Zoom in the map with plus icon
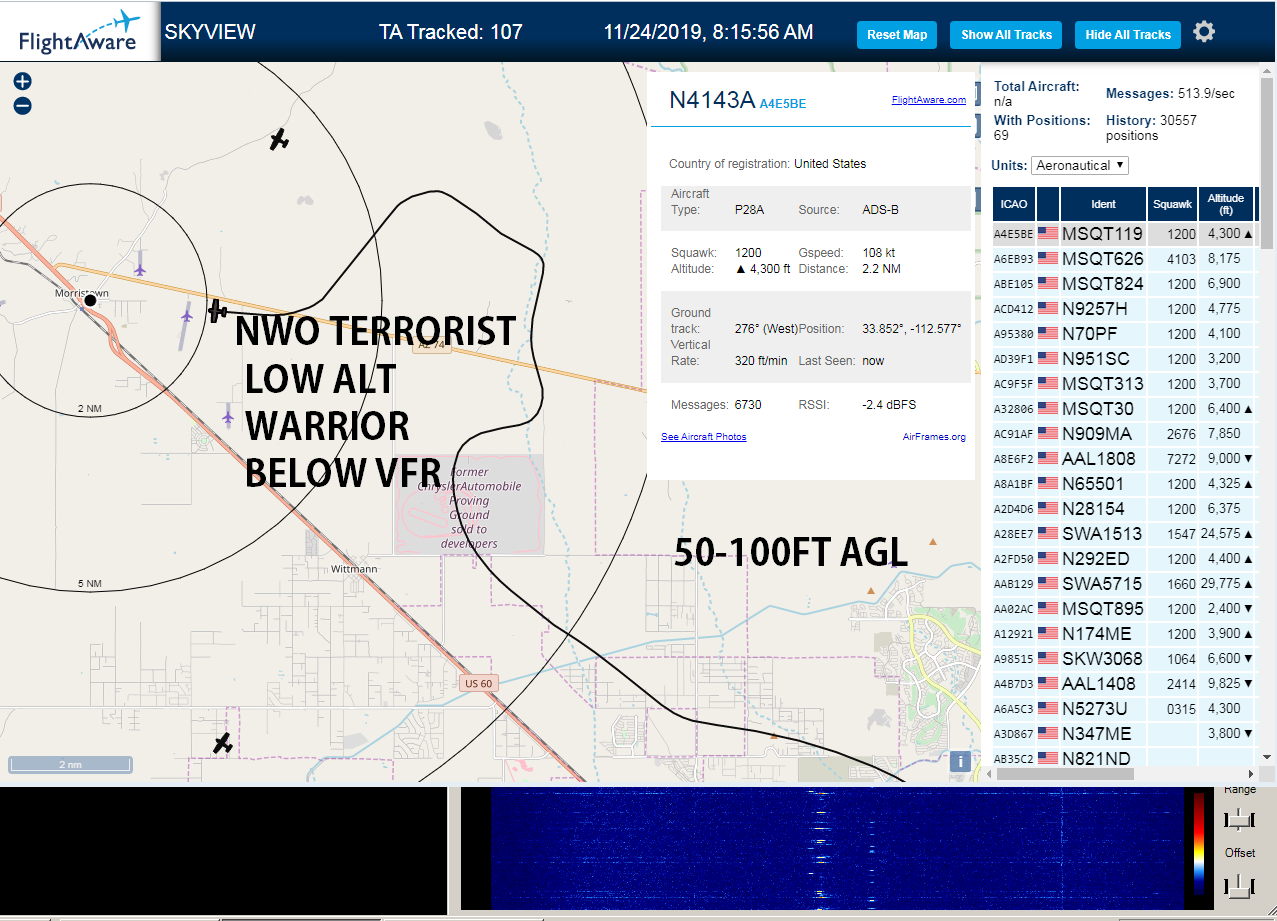The height and width of the screenshot is (921, 1277). pos(22,82)
